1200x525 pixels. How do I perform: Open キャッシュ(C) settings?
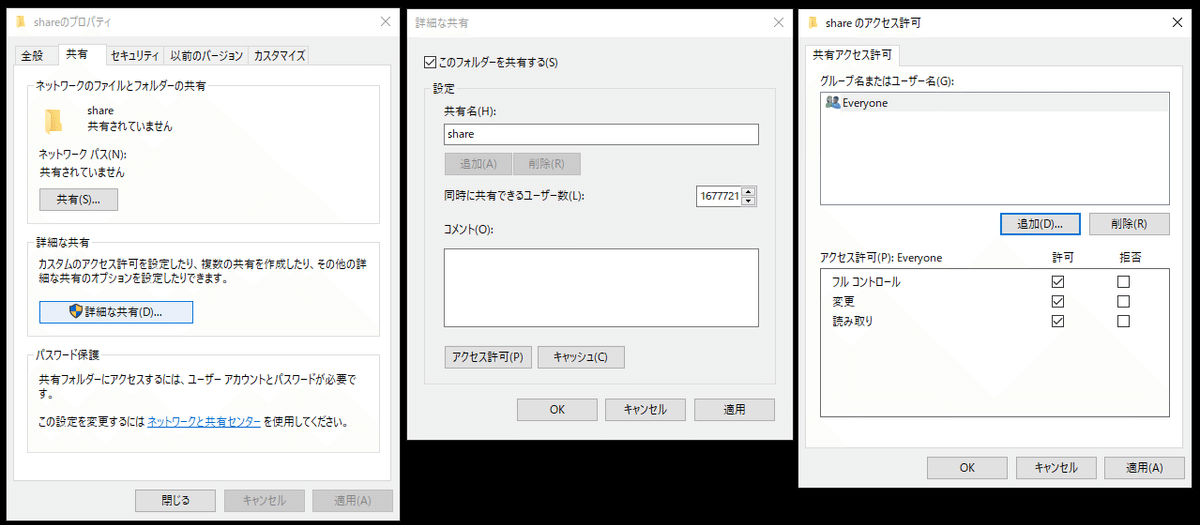coord(581,357)
